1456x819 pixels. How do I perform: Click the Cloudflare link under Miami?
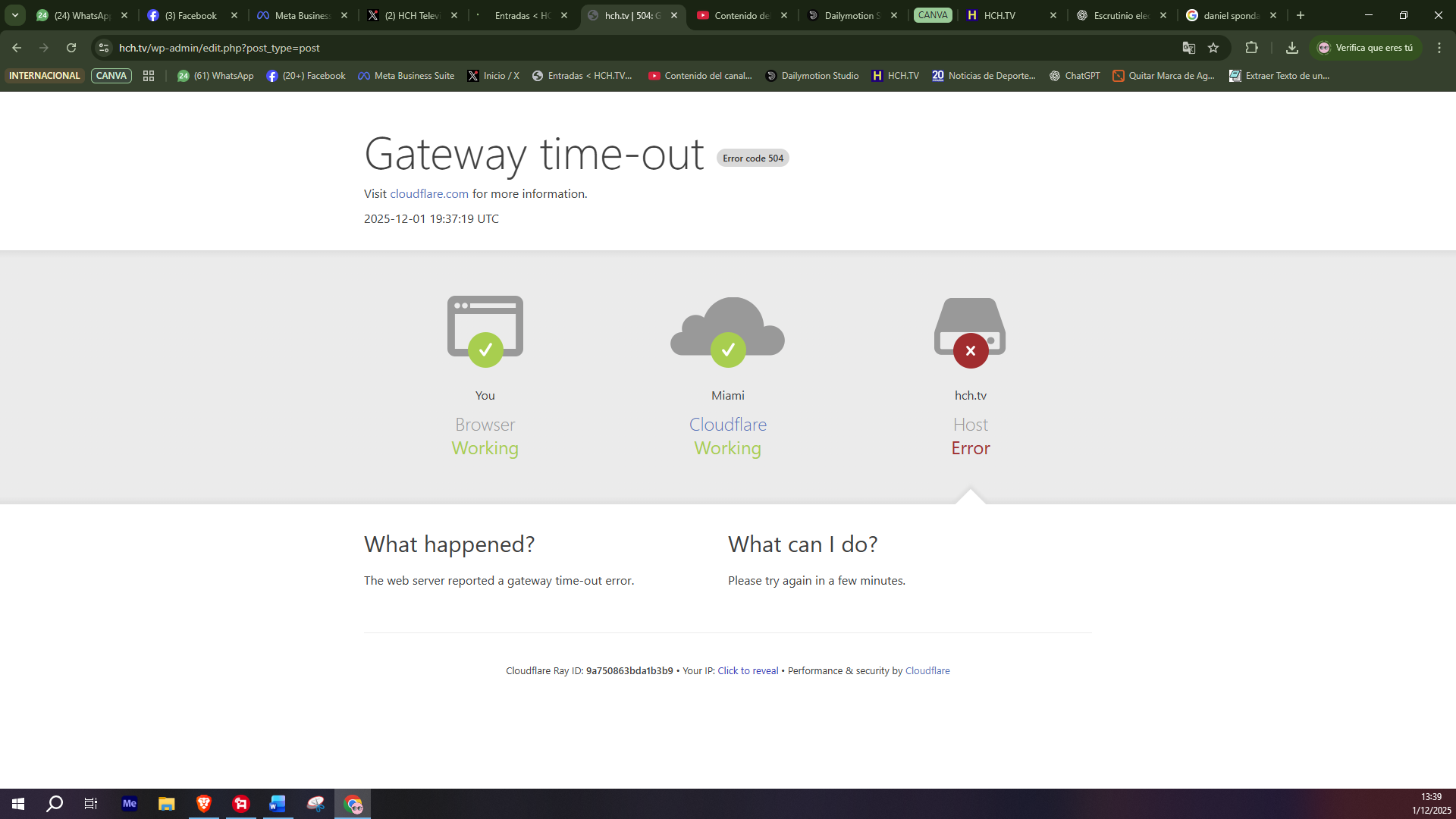click(728, 425)
